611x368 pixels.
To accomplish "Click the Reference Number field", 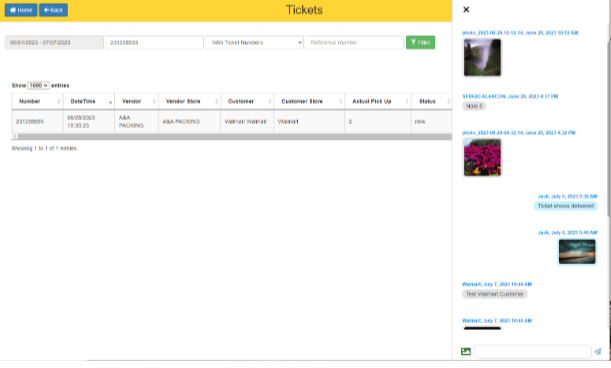I will click(355, 42).
